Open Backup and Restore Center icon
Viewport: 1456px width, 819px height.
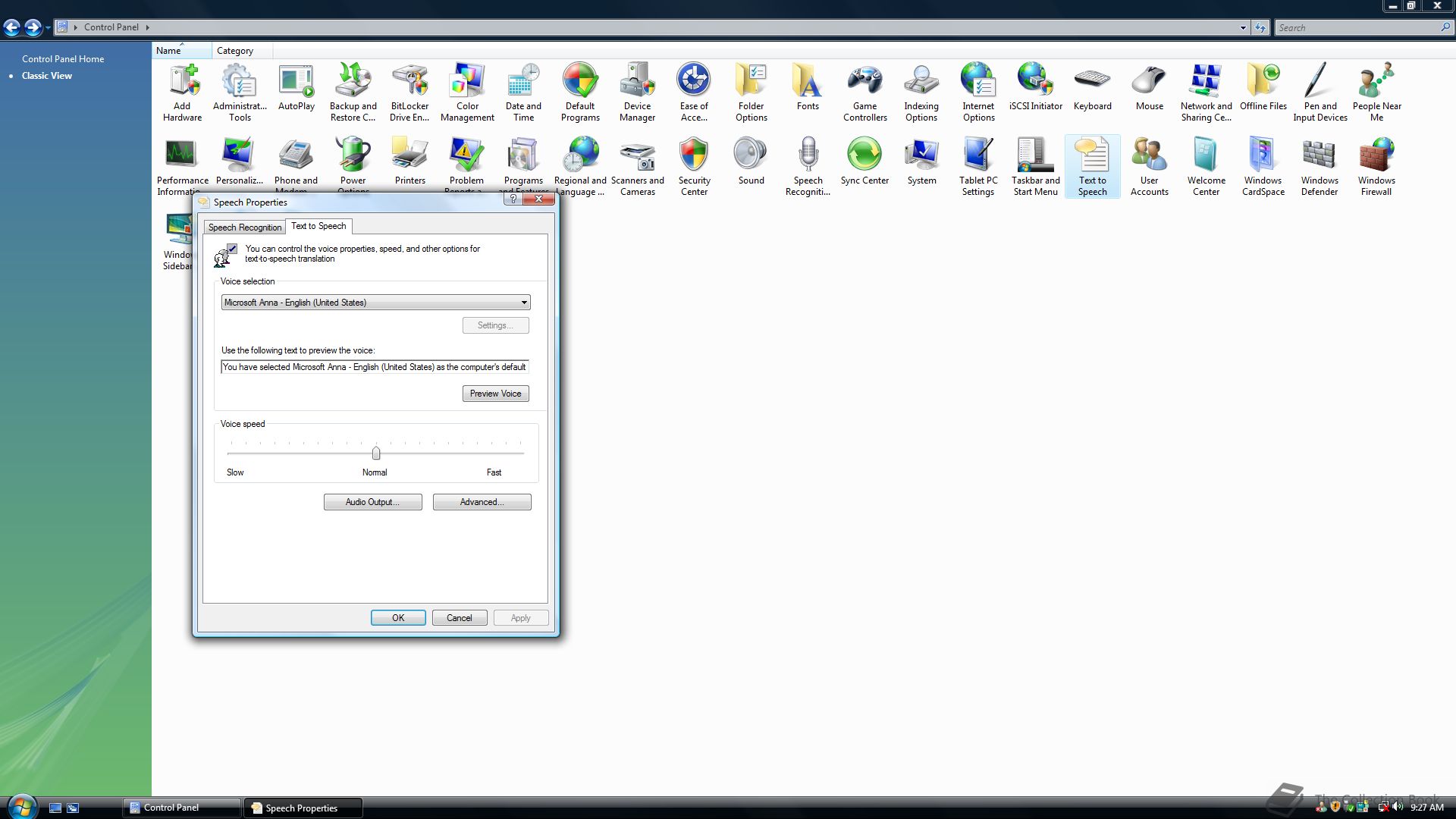click(353, 92)
